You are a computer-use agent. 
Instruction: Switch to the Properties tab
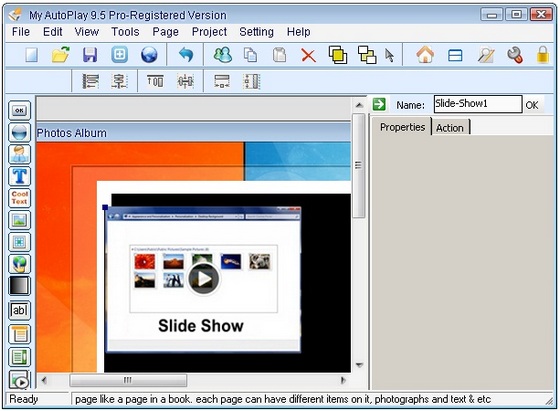click(402, 127)
